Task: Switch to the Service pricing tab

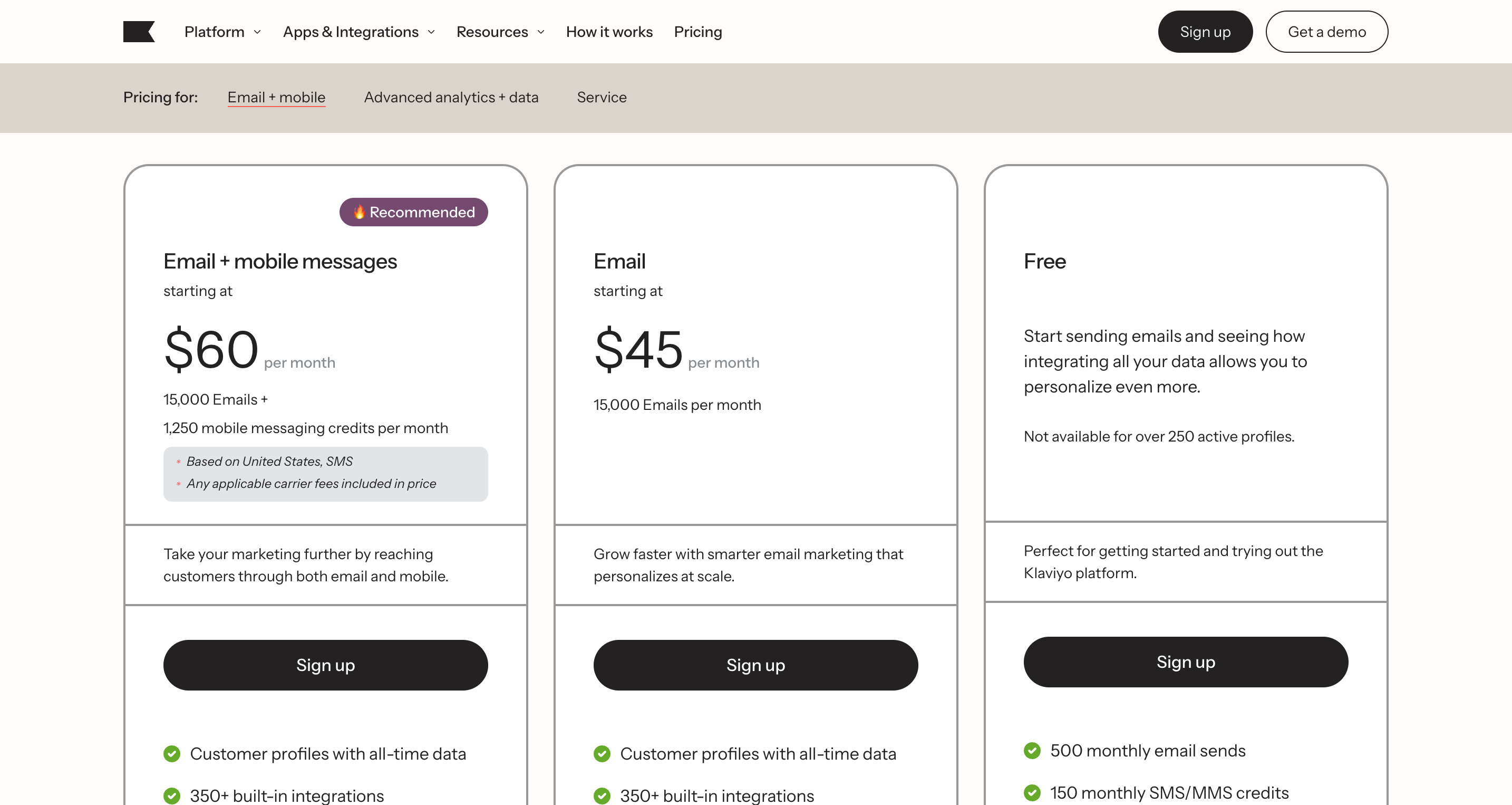Action: [x=602, y=97]
